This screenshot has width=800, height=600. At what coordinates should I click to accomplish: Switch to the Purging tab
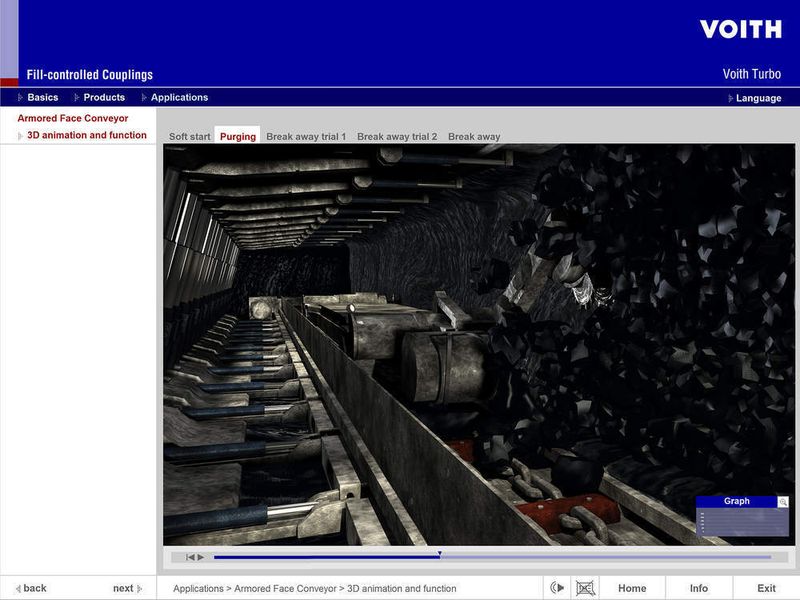pos(238,136)
